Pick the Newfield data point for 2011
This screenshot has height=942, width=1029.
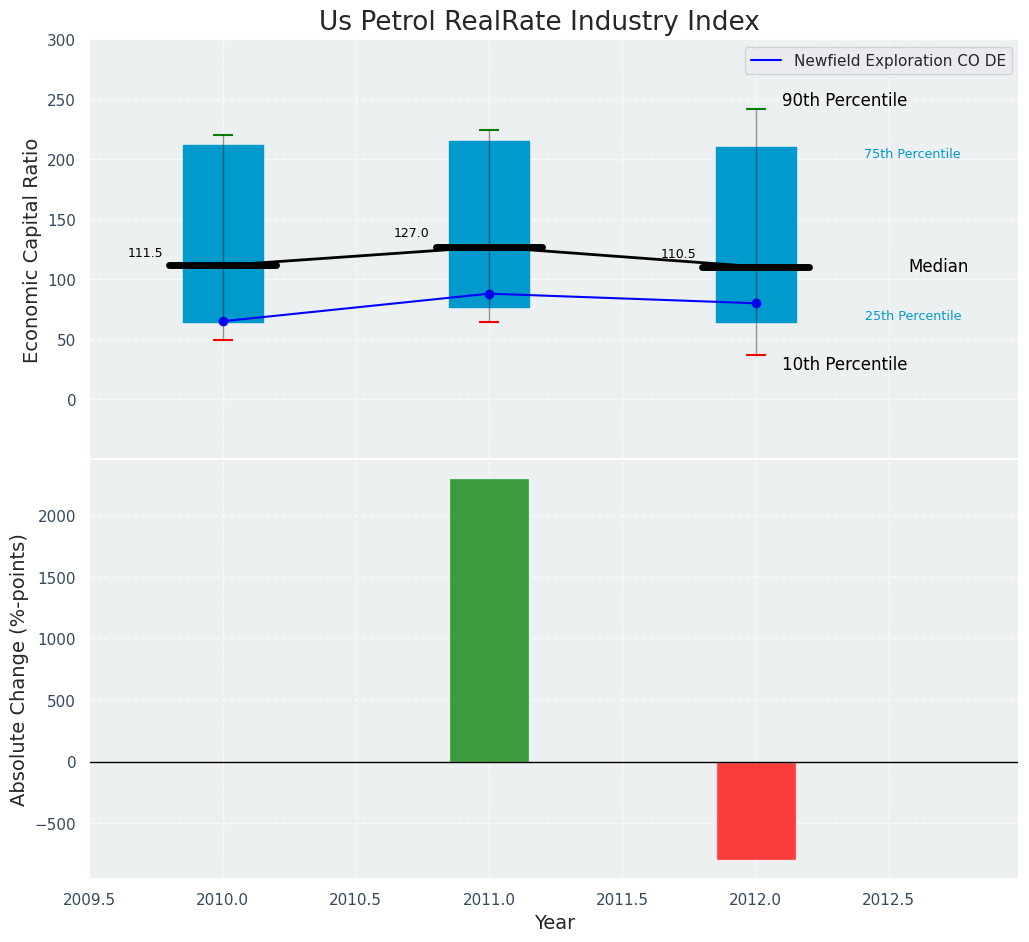[489, 294]
